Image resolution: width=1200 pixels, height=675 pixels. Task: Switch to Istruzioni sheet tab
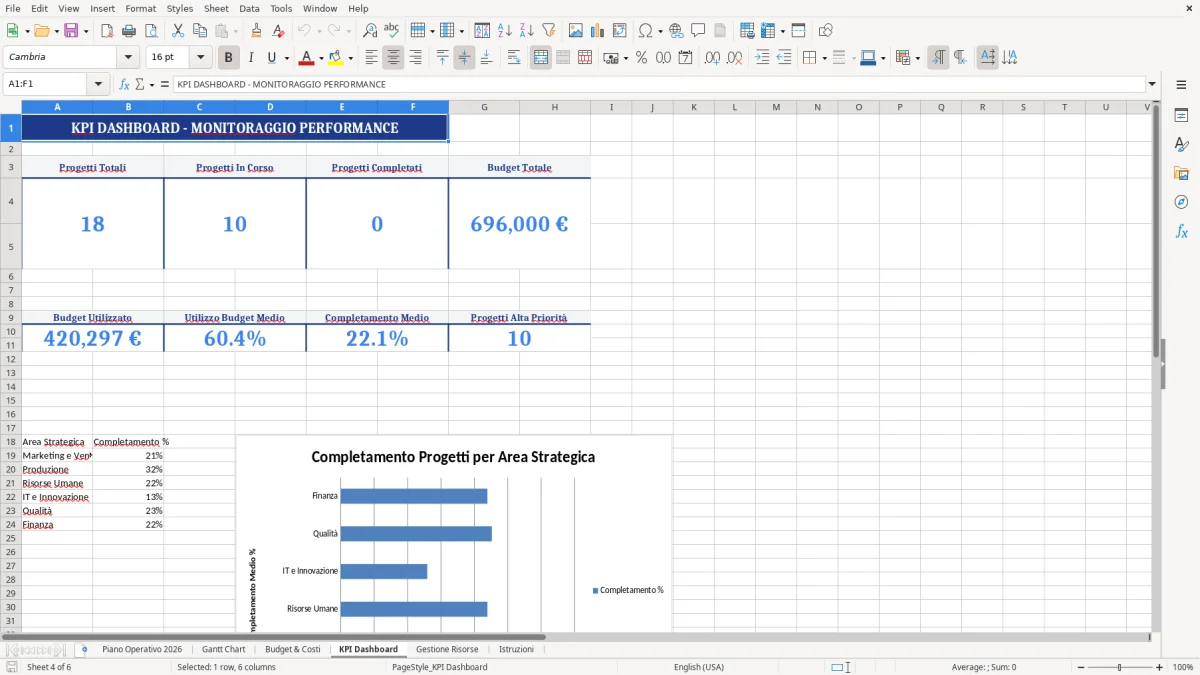(517, 649)
